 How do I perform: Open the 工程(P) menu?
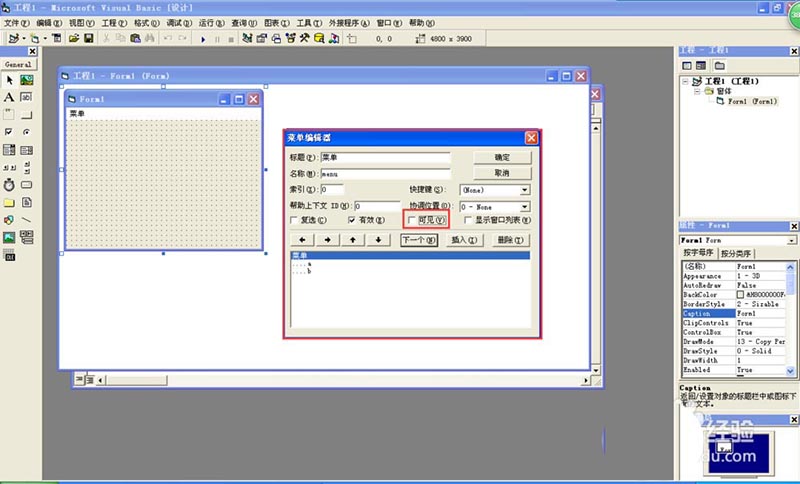(114, 23)
